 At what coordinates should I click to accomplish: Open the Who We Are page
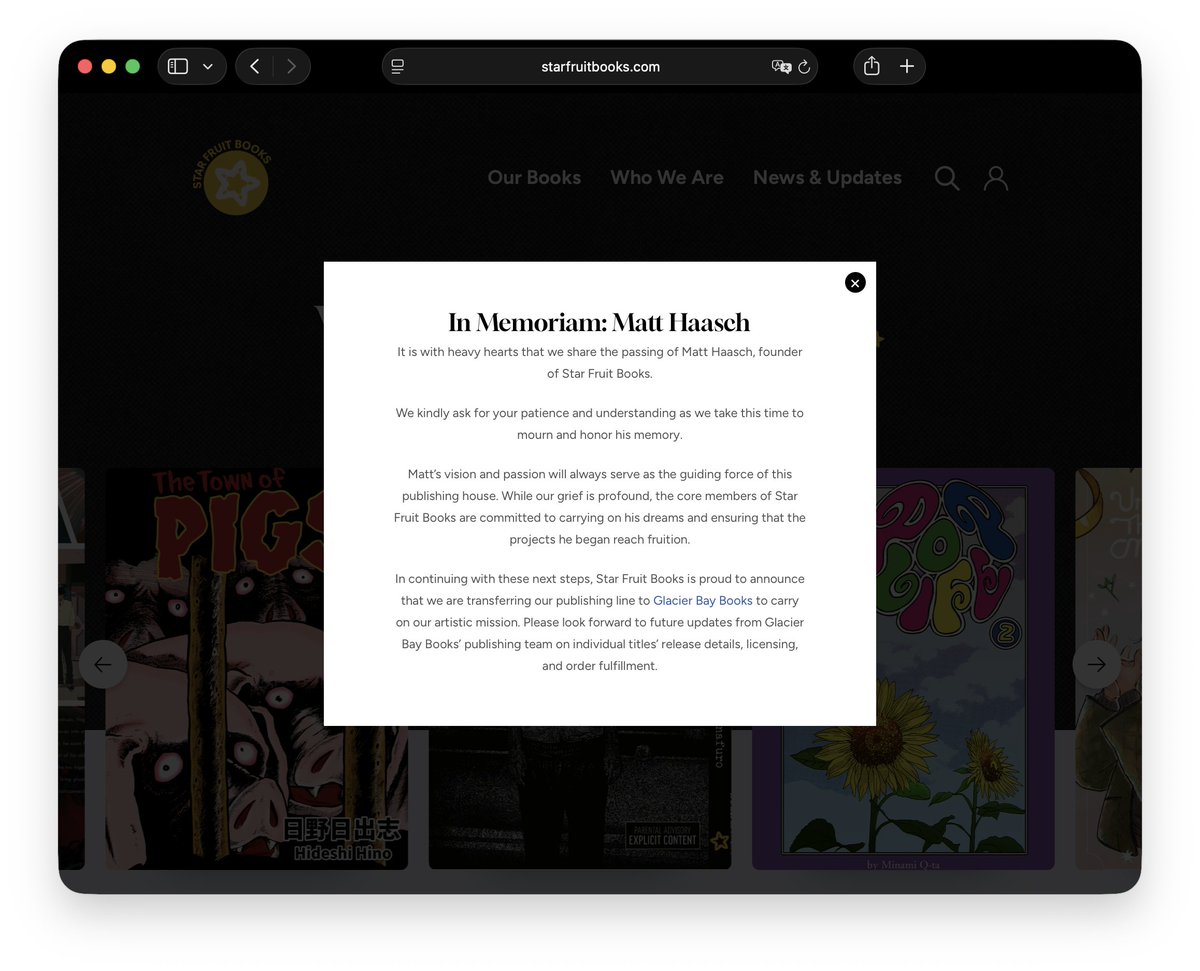pyautogui.click(x=667, y=178)
